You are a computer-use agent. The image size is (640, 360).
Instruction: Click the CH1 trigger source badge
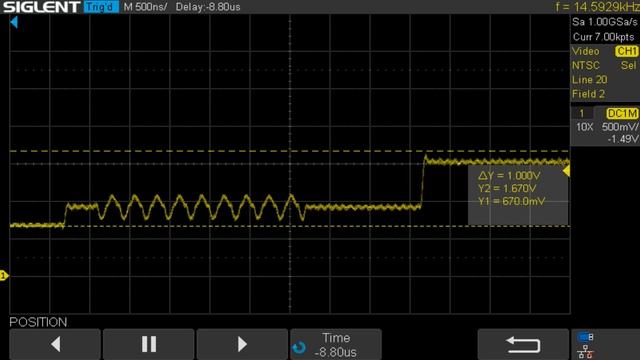pyautogui.click(x=627, y=51)
